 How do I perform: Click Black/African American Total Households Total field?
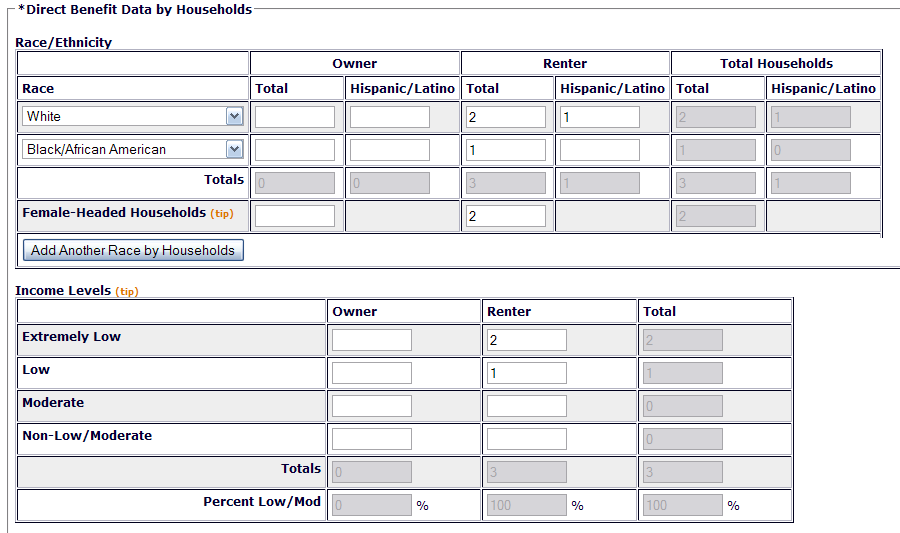coord(716,150)
